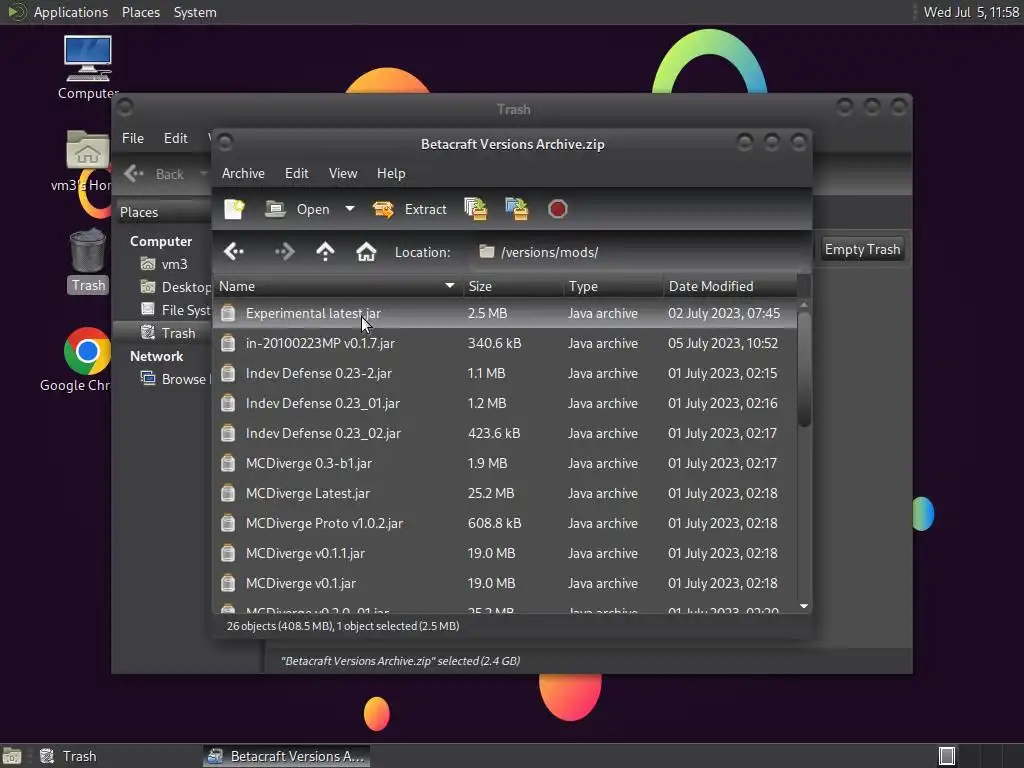
Task: Select MCDiverge Proto v1.0.2.jar
Action: pos(505,524)
